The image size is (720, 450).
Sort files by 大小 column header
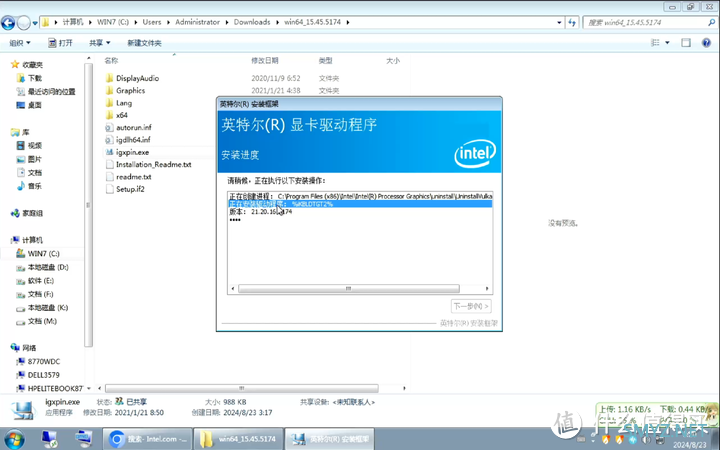pyautogui.click(x=393, y=61)
